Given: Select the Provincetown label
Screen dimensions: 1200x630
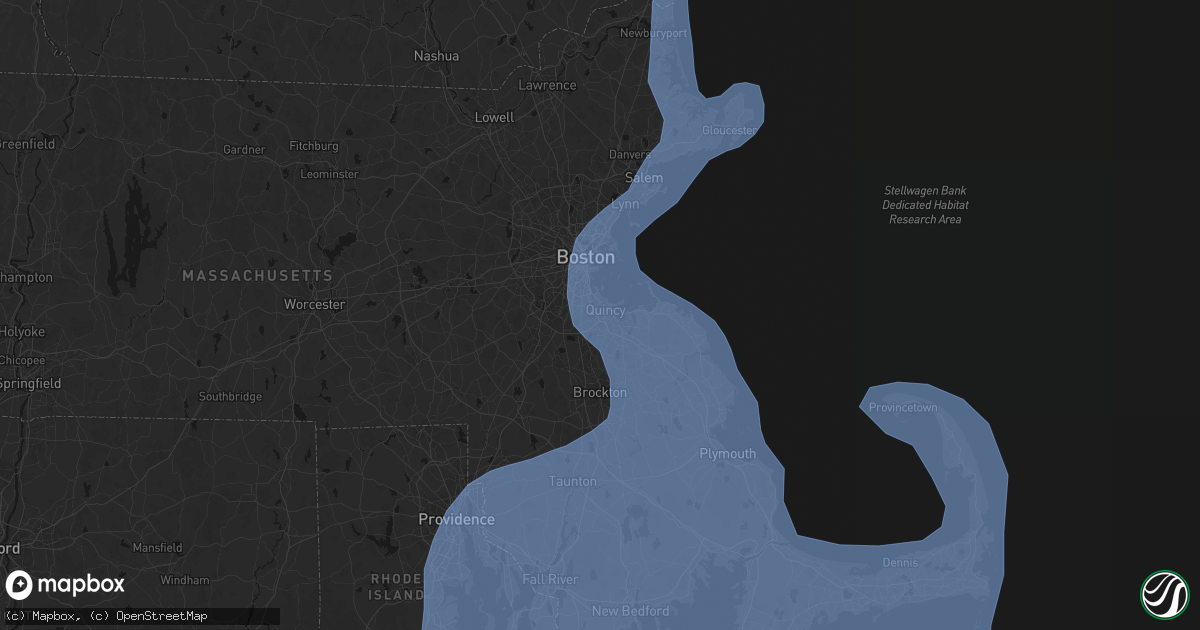Looking at the screenshot, I should coord(903,408).
